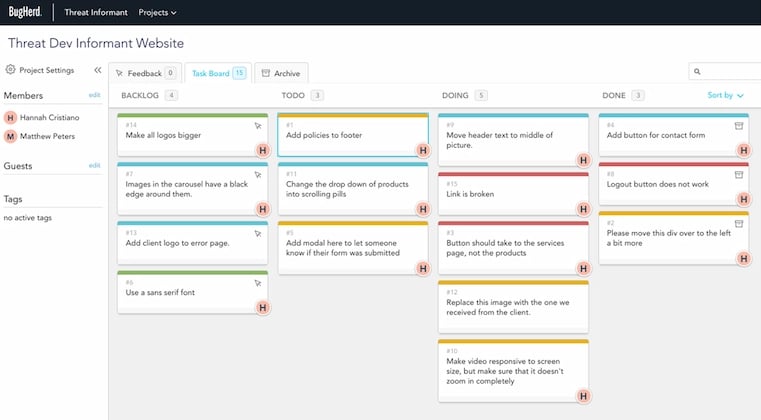Switch to the Feedback tab

[x=144, y=73]
